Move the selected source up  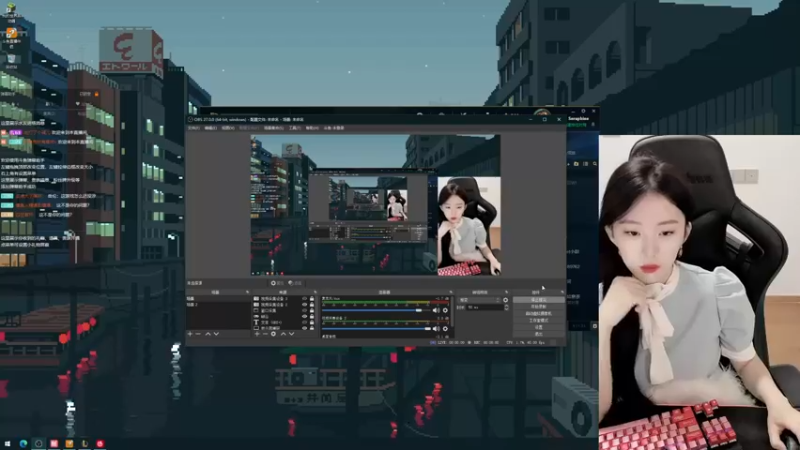tap(283, 334)
